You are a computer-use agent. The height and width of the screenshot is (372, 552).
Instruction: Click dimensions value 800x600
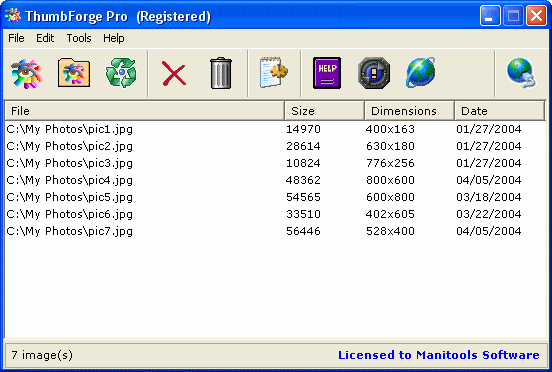(390, 180)
